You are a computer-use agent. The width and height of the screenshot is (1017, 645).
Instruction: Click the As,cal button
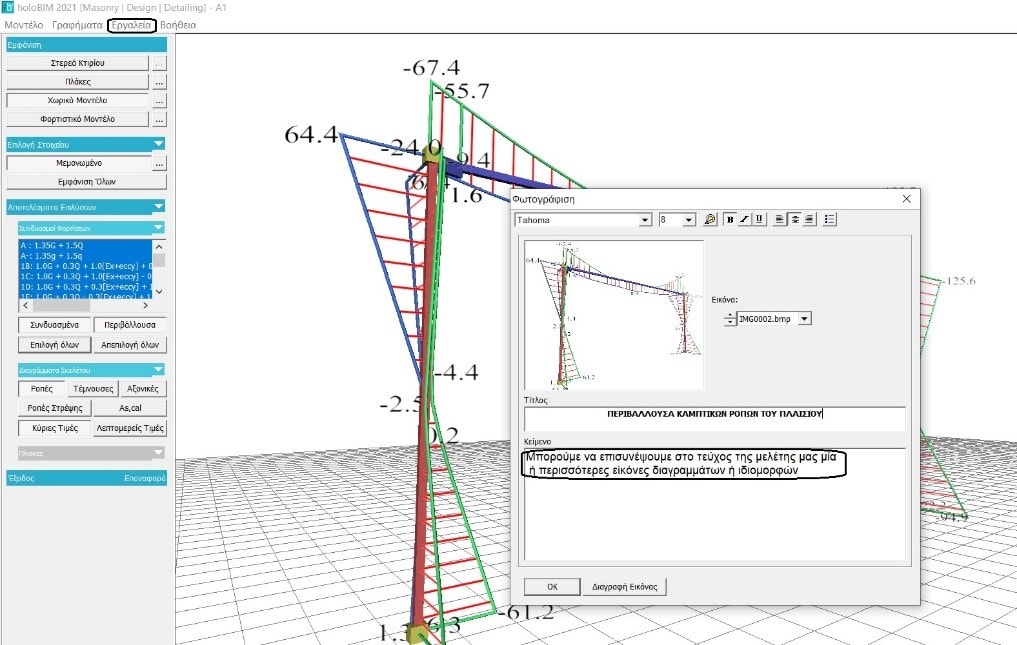pos(130,408)
